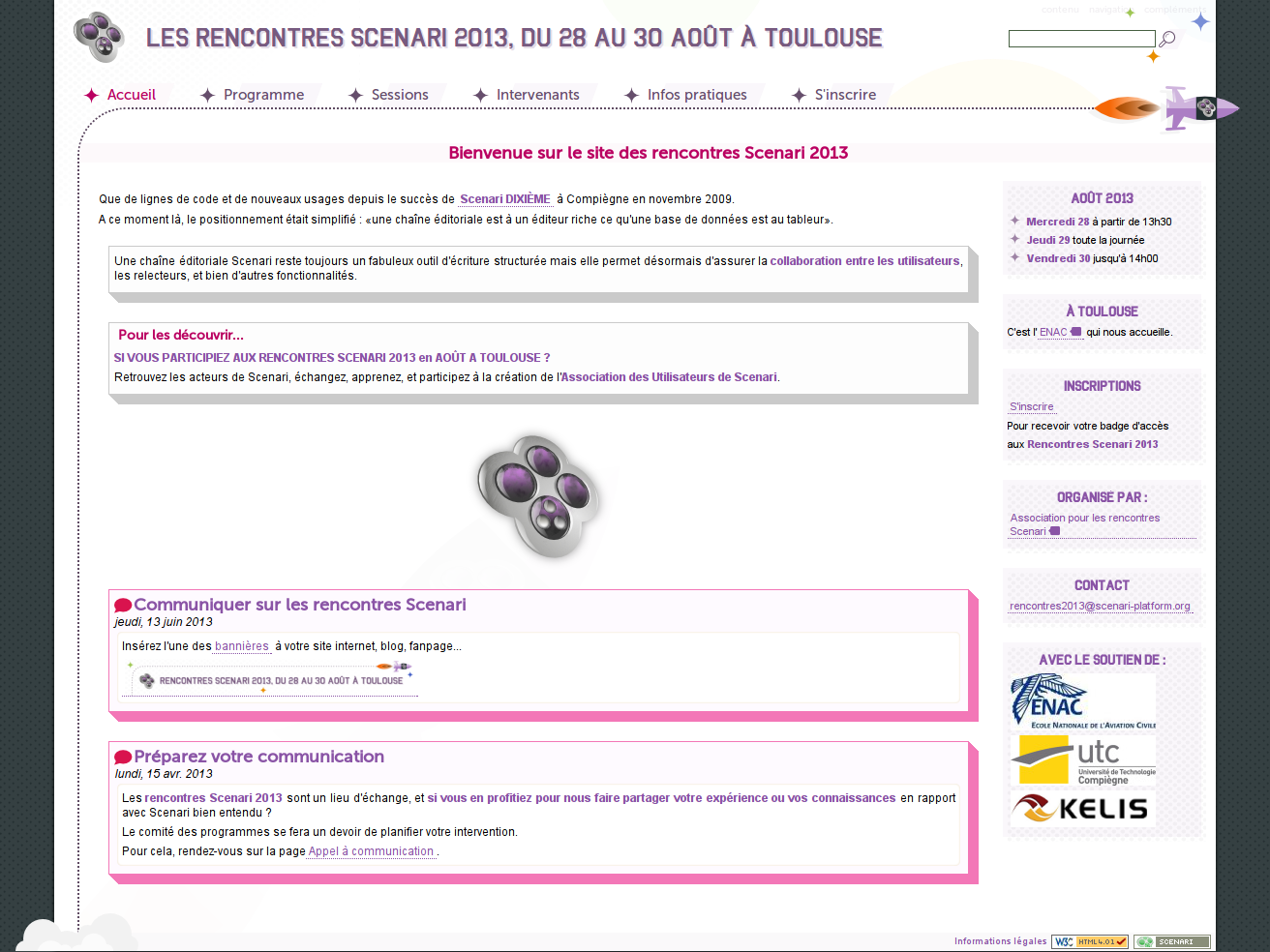The image size is (1270, 952).
Task: Follow the bannières link
Action: pos(242,646)
